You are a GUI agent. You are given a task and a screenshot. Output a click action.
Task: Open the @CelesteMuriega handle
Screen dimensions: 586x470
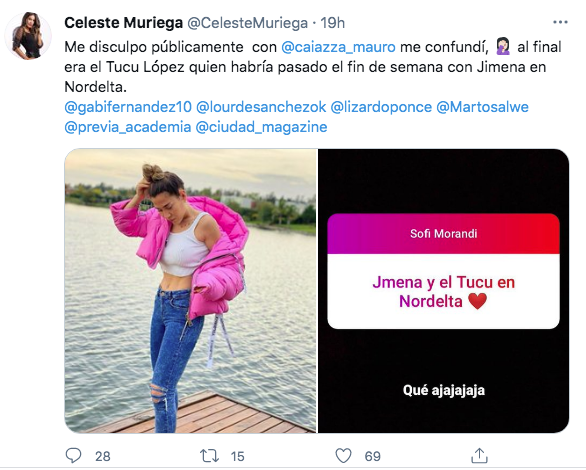coord(247,23)
